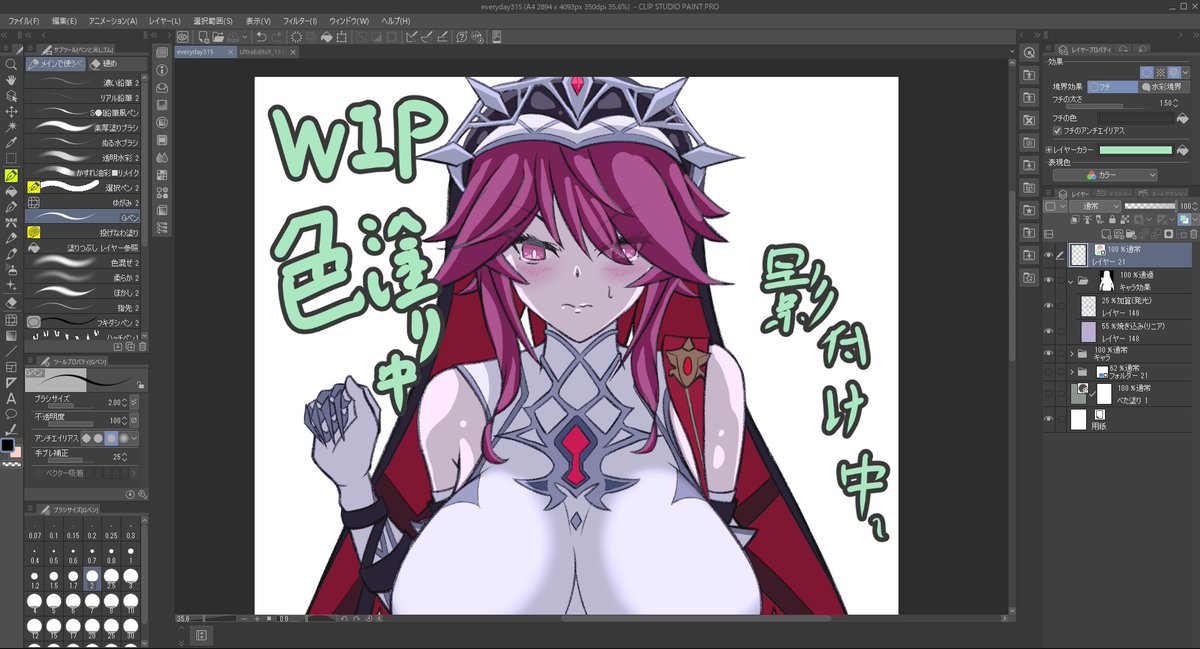Select the Gradient tool
The image size is (1200, 649).
pyautogui.click(x=11, y=335)
